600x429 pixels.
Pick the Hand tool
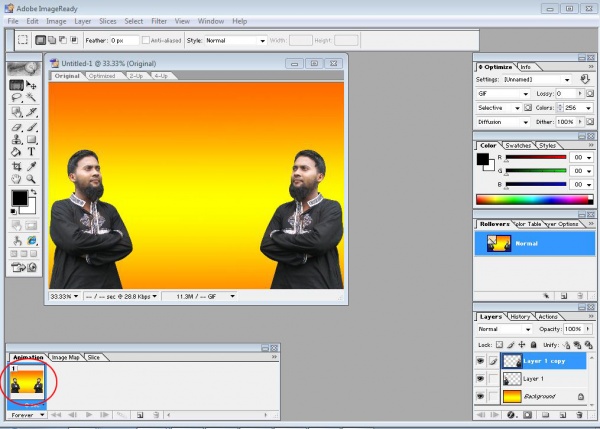point(16,179)
